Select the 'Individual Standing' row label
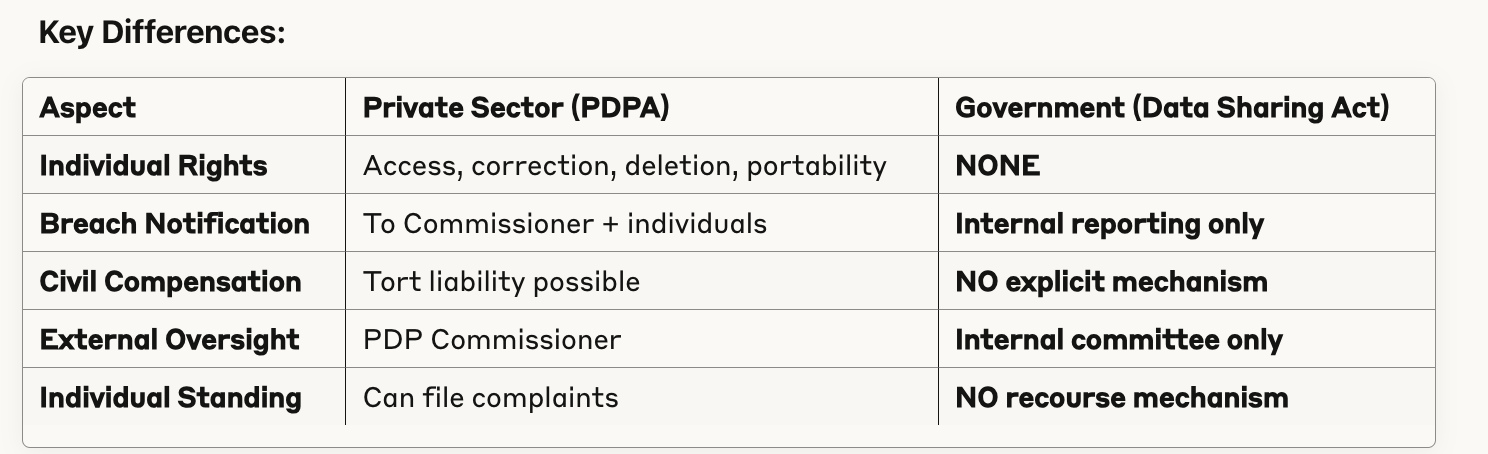Screen dimensions: 1488x454 [x=170, y=398]
